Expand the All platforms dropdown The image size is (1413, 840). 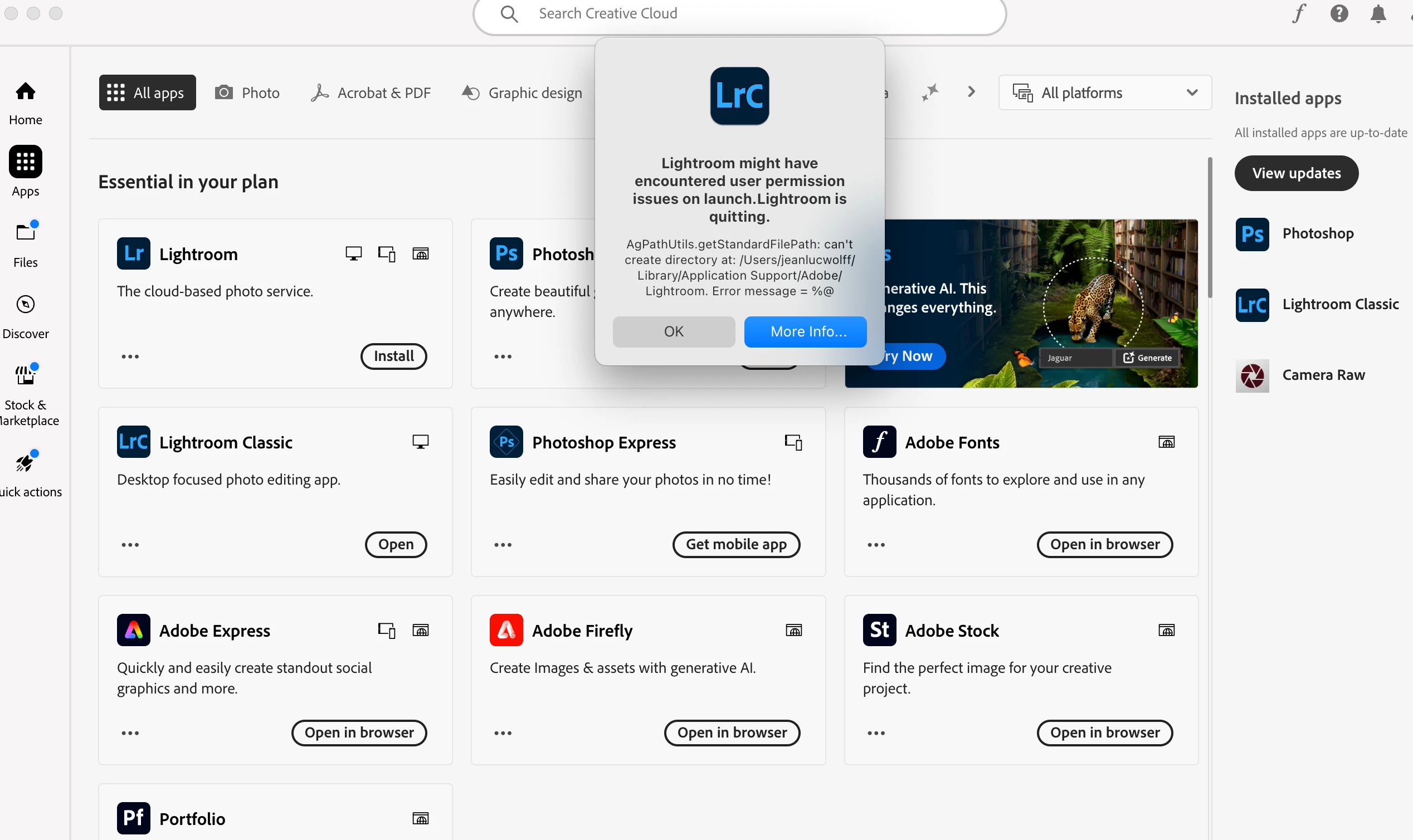pos(1104,93)
